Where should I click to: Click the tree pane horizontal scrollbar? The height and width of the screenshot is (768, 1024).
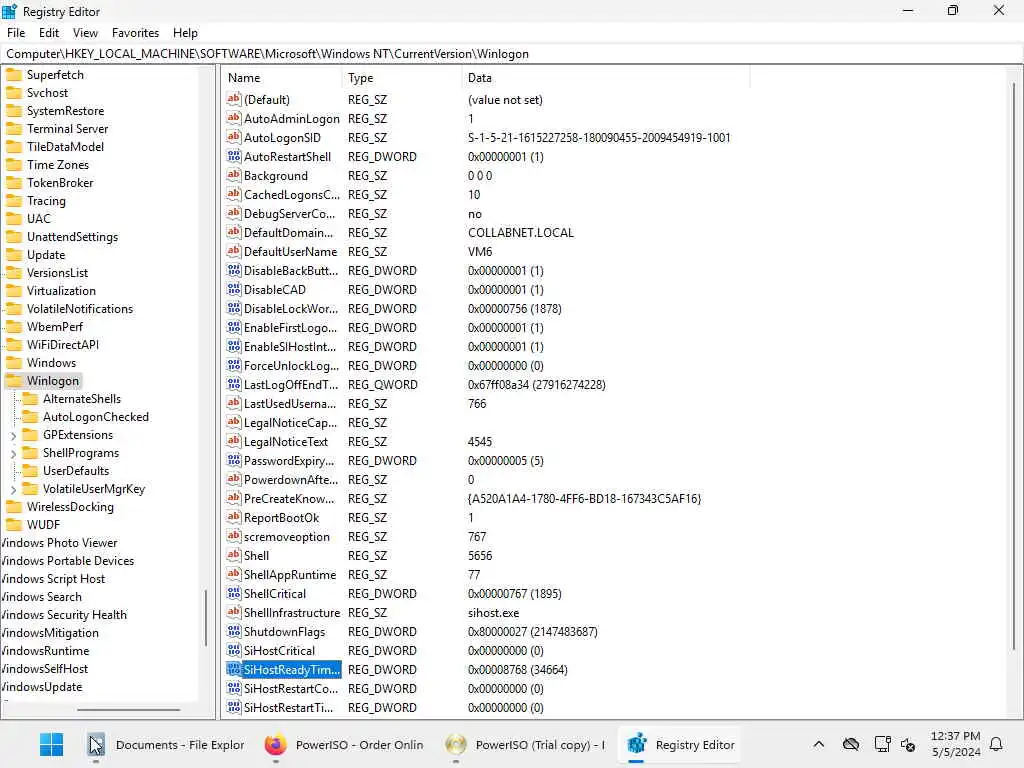[128, 709]
